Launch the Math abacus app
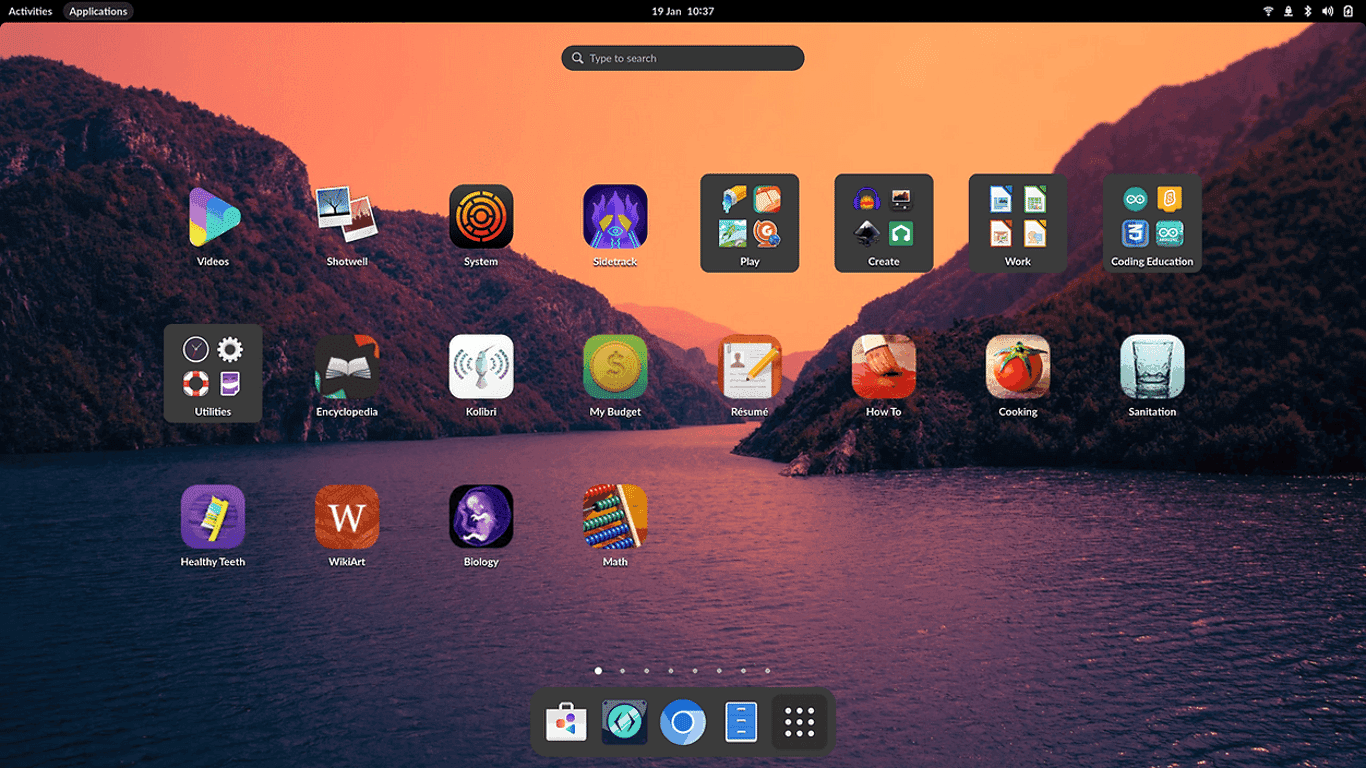1366x768 pixels. 615,518
